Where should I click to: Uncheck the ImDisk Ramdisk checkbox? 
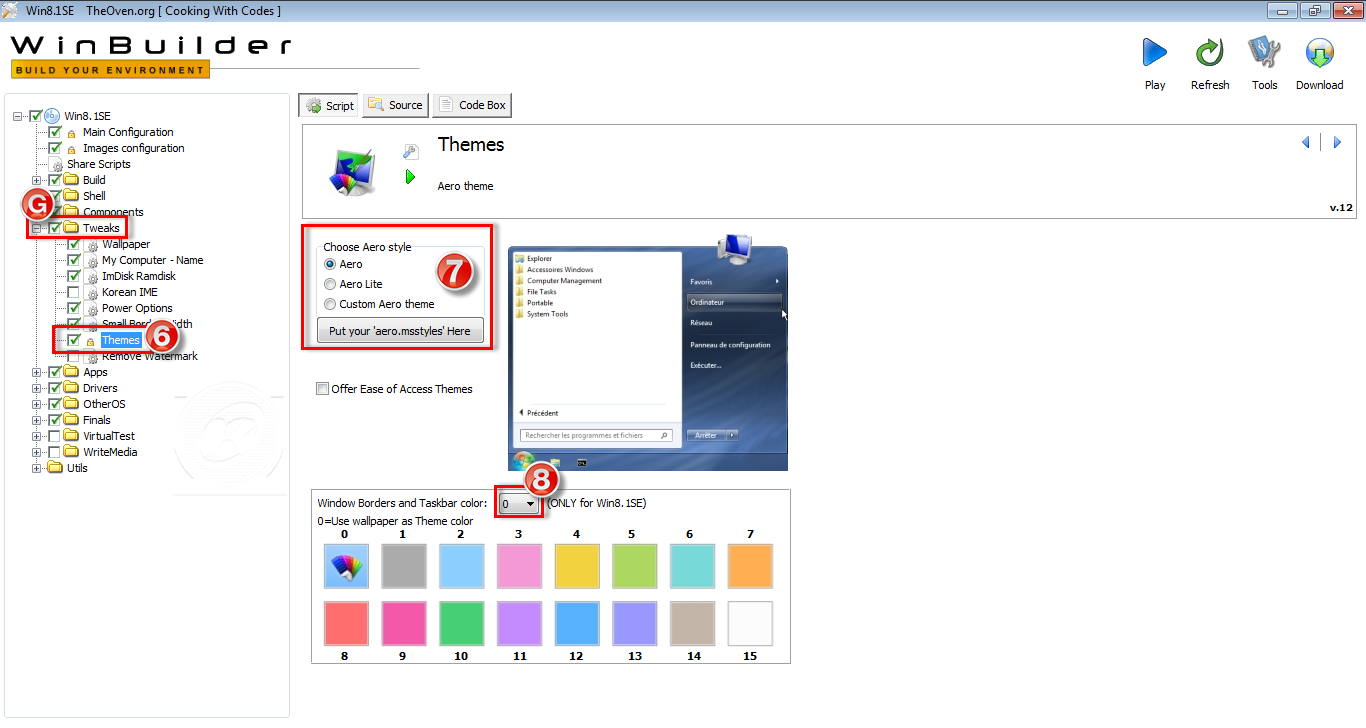pyautogui.click(x=74, y=276)
